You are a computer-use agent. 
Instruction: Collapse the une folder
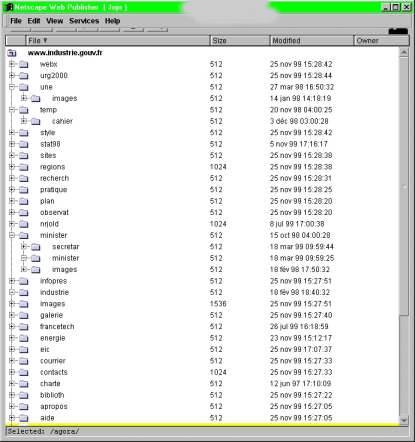(12, 87)
